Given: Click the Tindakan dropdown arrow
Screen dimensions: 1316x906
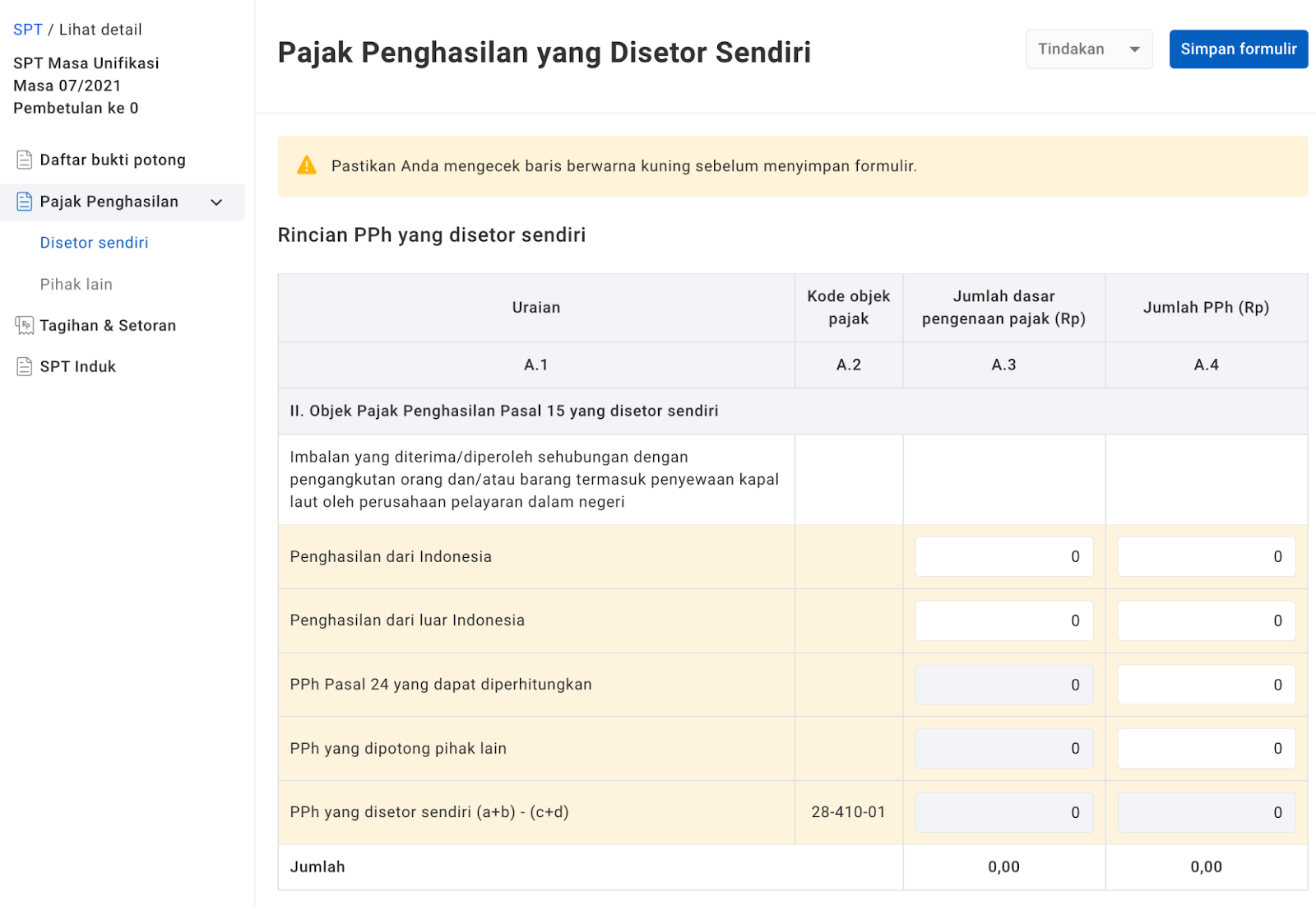Looking at the screenshot, I should tap(1135, 49).
